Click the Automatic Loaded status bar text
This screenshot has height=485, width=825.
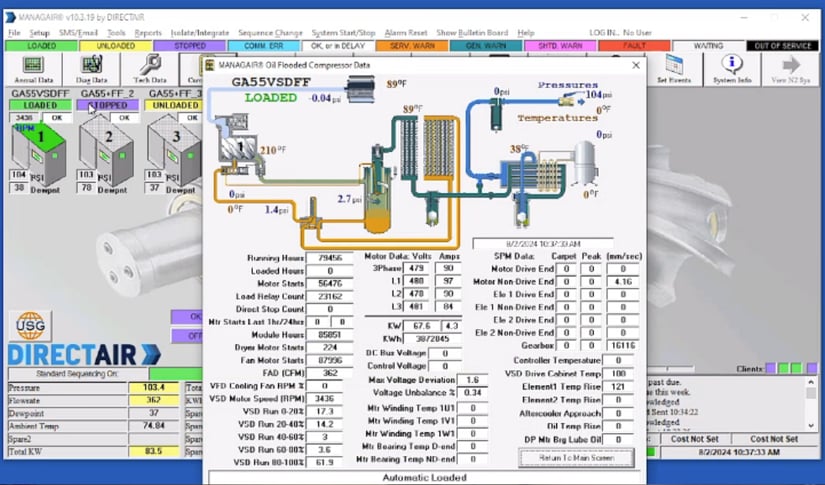(x=424, y=478)
